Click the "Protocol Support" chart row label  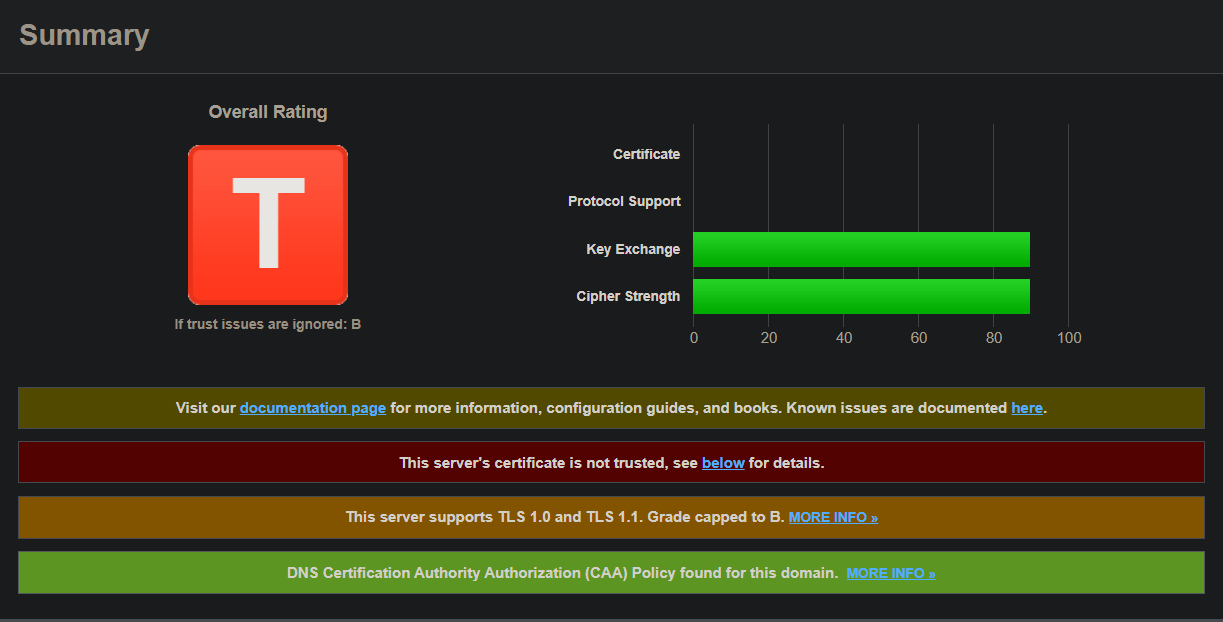(x=624, y=201)
